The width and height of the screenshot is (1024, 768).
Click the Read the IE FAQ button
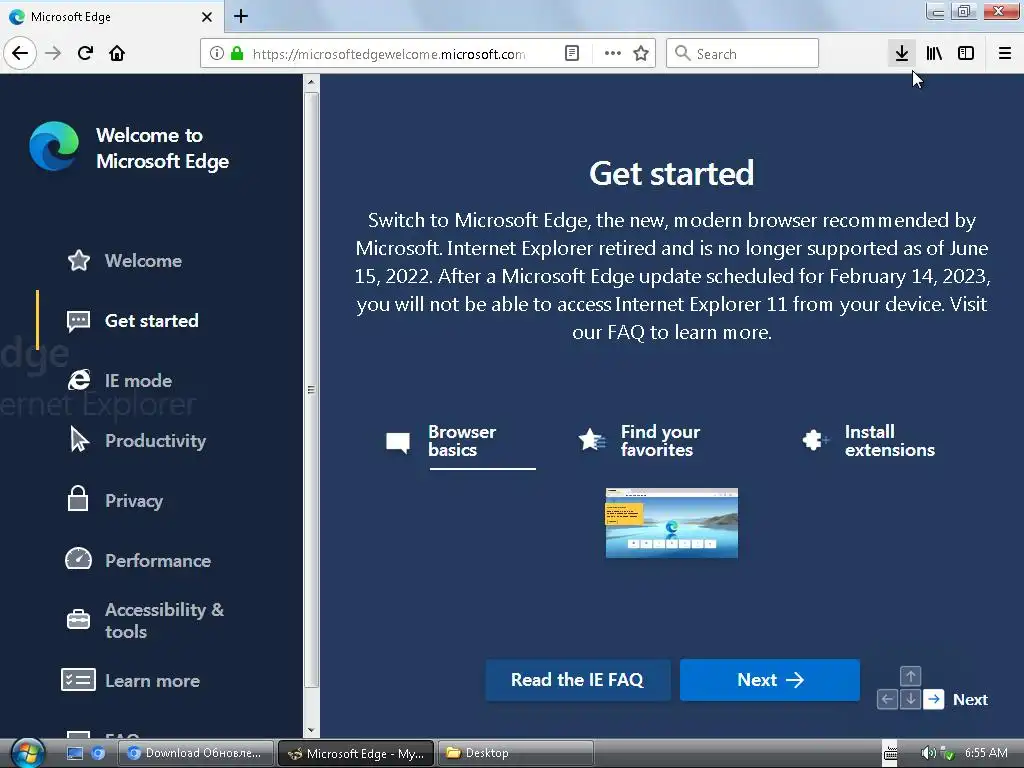[x=577, y=680]
